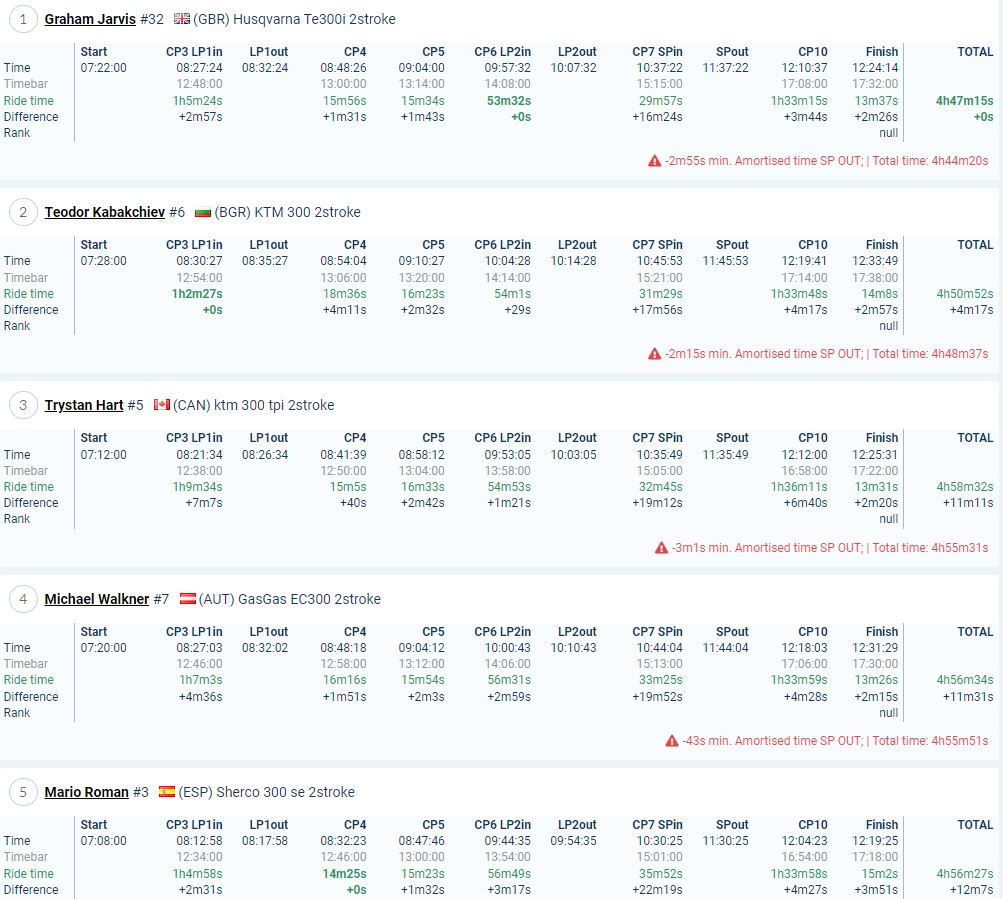Viewport: 1003px width, 899px height.
Task: Select rider number #7
Action: point(161,599)
